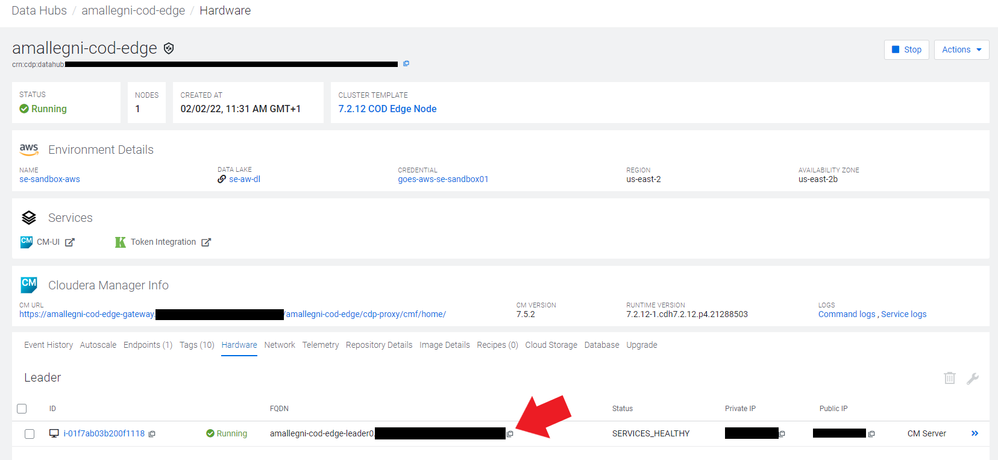
Task: Click the i-01f7ab03b200f1118 instance ID link
Action: [x=104, y=434]
